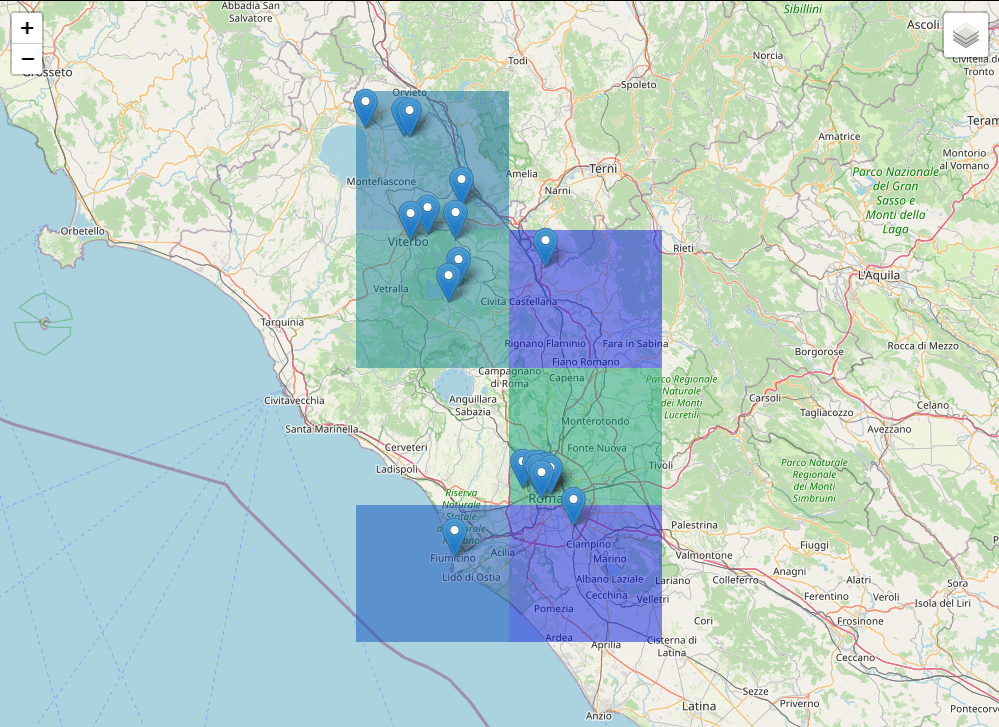
Task: Zoom in with the plus button
Action: [x=27, y=28]
